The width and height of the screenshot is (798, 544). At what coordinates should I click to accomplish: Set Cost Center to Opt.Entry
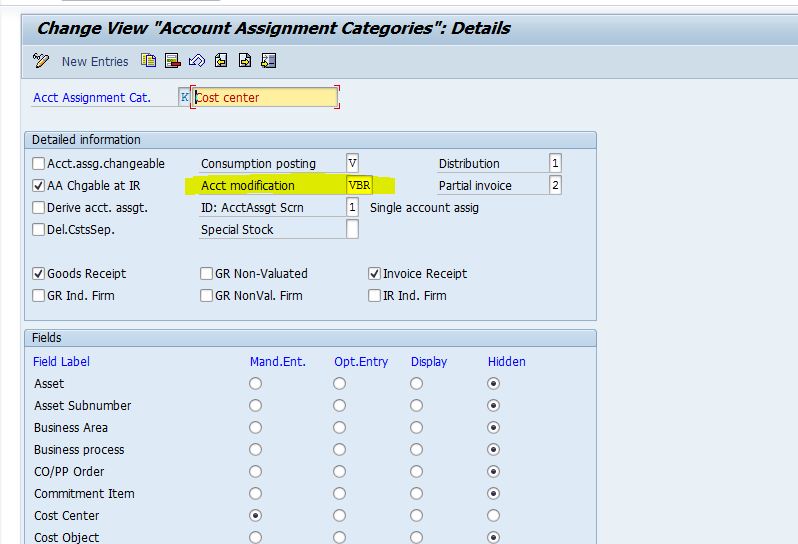339,516
